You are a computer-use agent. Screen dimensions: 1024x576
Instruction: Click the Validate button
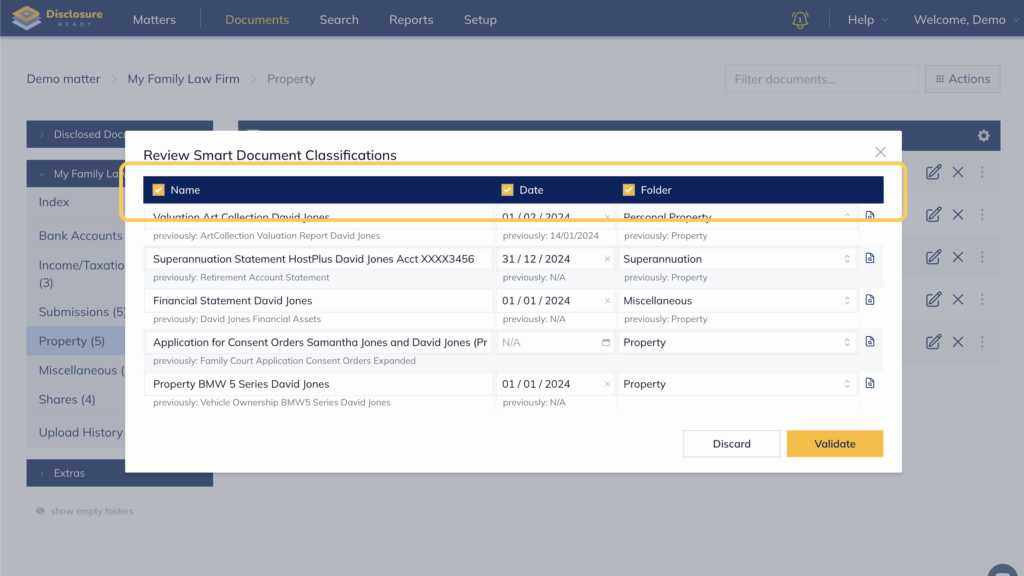tap(834, 444)
